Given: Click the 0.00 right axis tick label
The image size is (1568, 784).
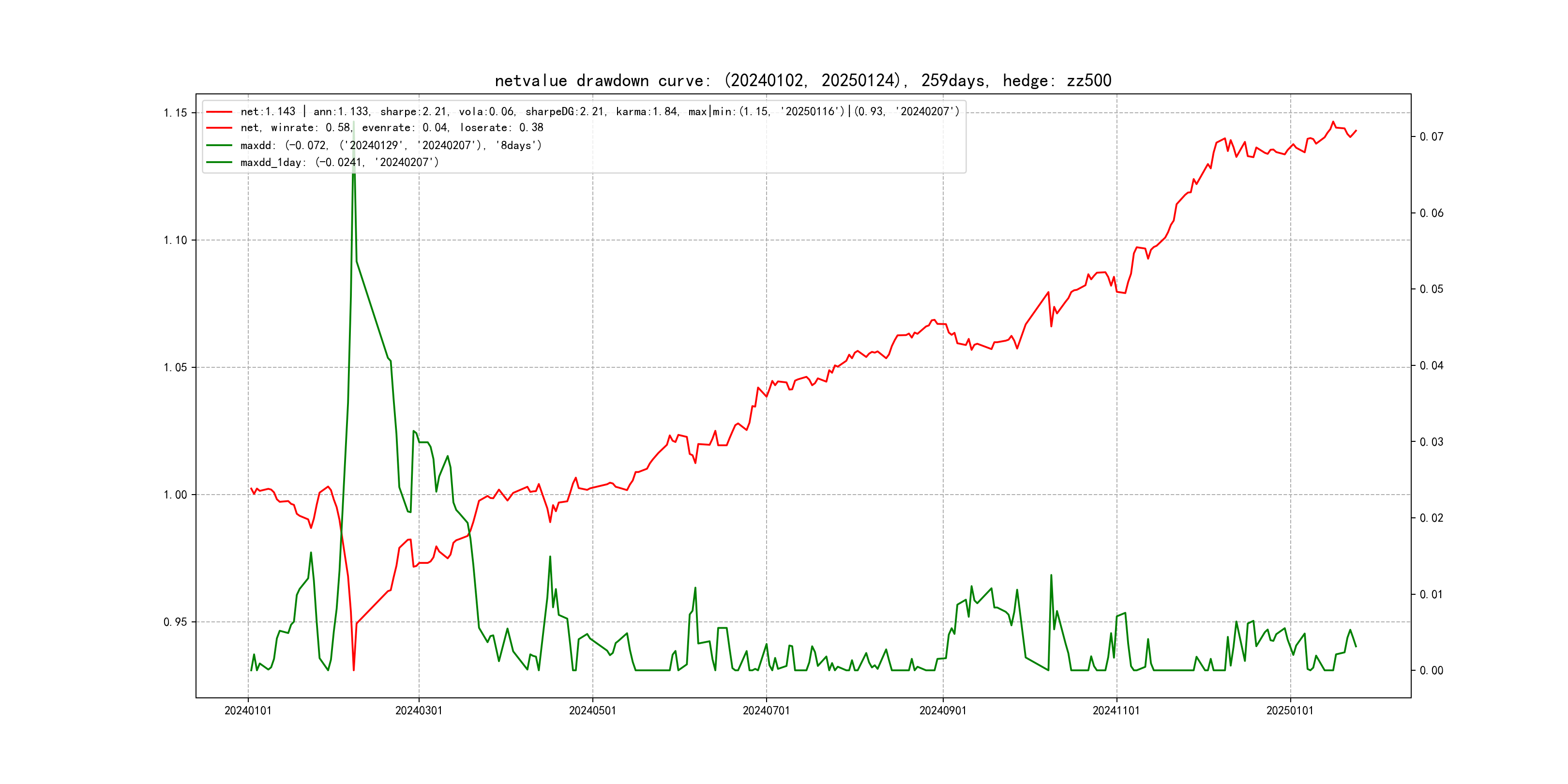Looking at the screenshot, I should click(x=1431, y=671).
